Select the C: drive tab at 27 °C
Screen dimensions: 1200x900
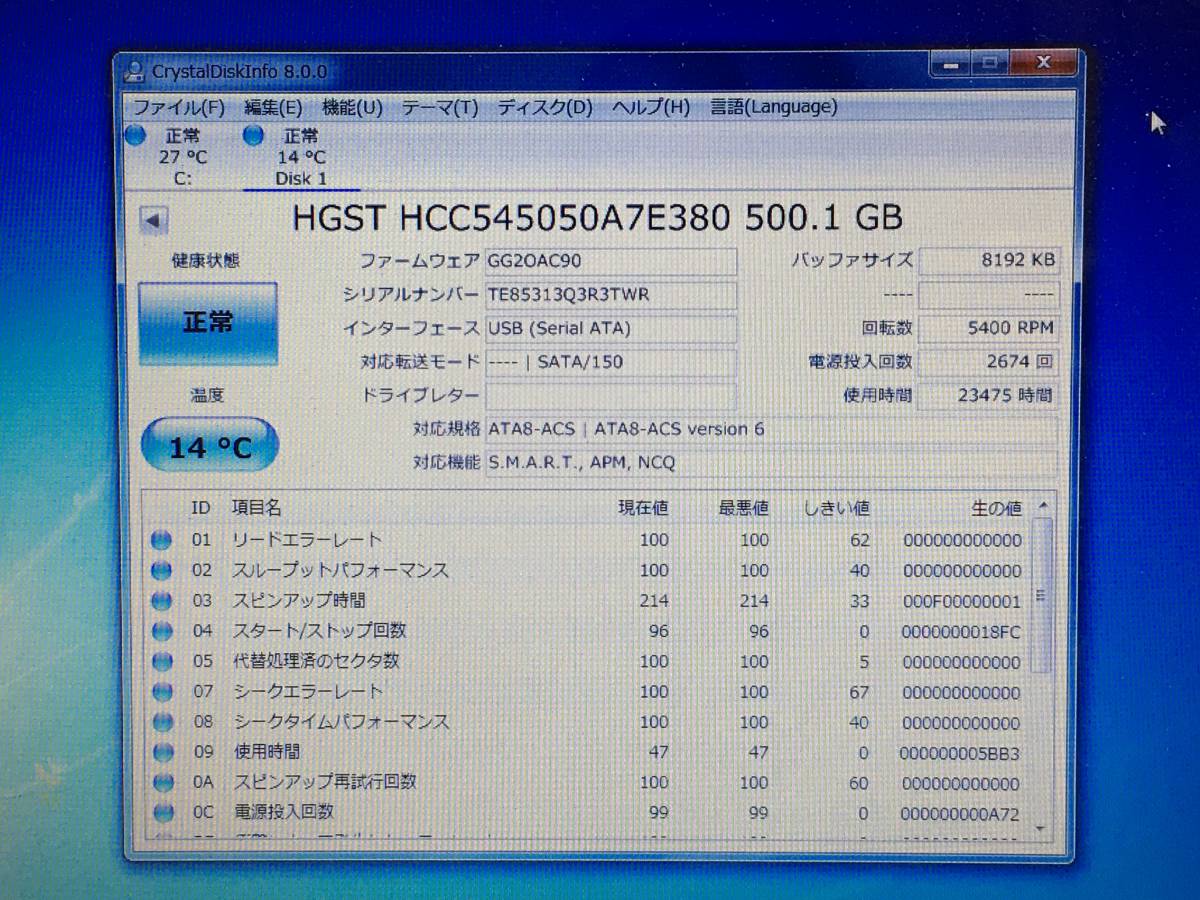(x=183, y=157)
